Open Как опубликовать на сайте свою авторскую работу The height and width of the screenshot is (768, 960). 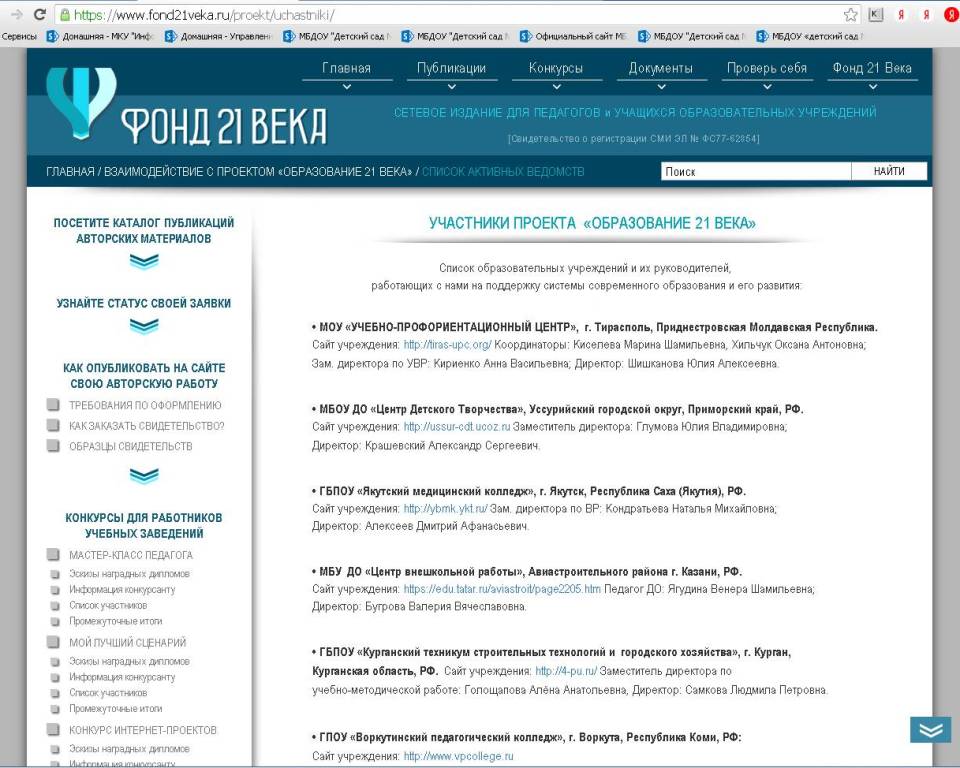[x=144, y=375]
